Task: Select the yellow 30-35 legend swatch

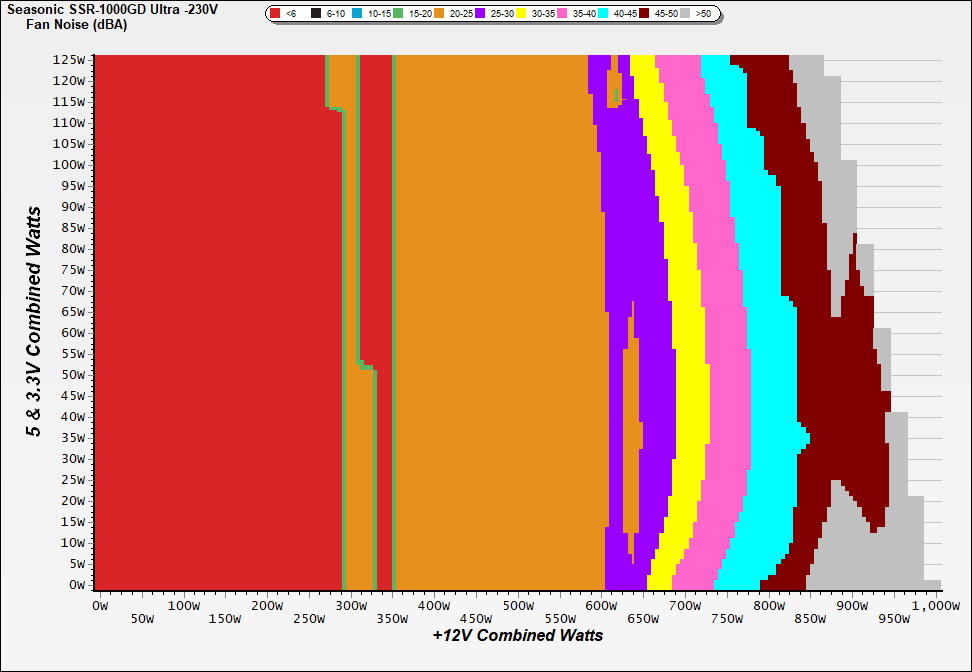Action: (522, 14)
